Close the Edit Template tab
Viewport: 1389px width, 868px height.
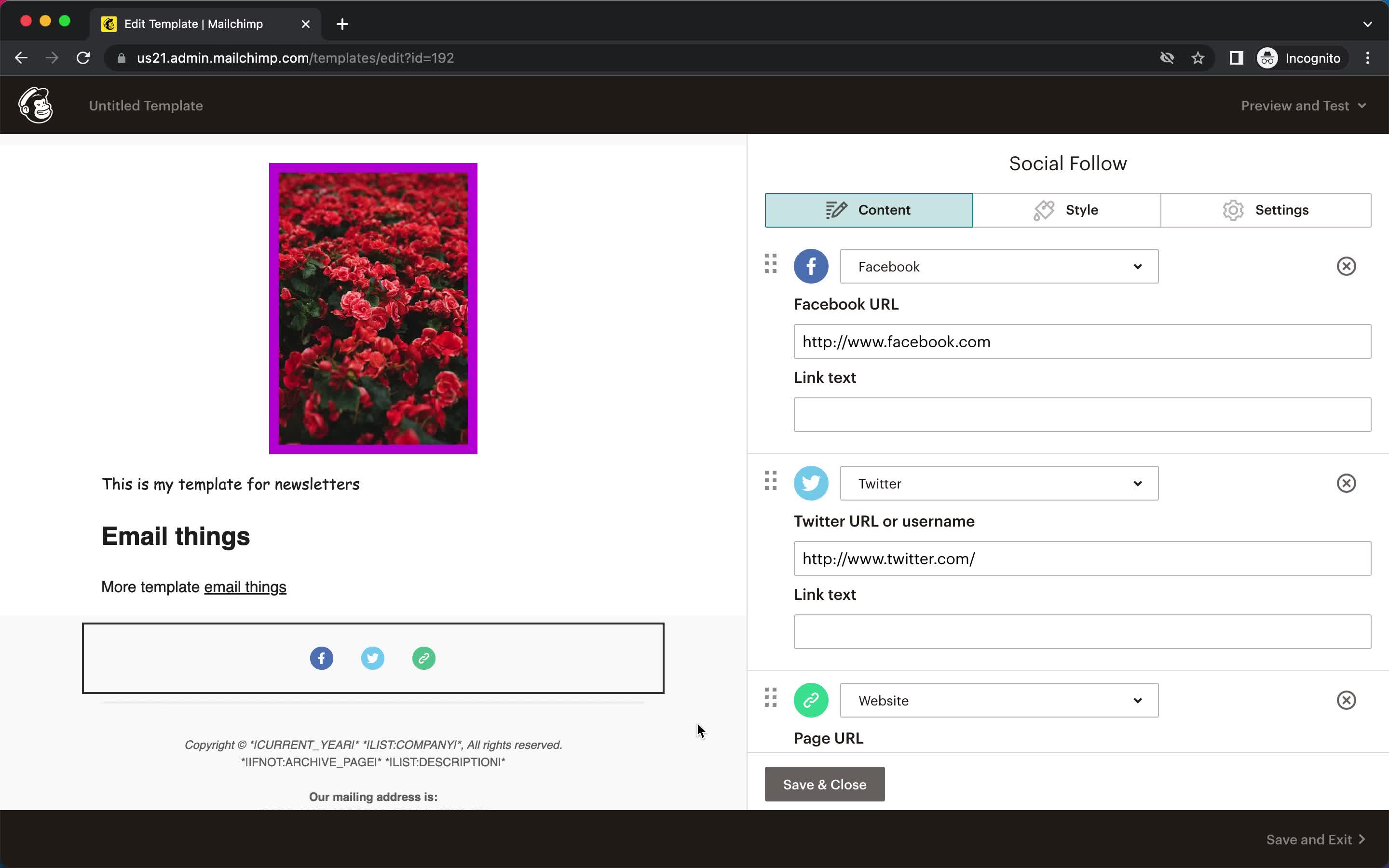pos(306,24)
